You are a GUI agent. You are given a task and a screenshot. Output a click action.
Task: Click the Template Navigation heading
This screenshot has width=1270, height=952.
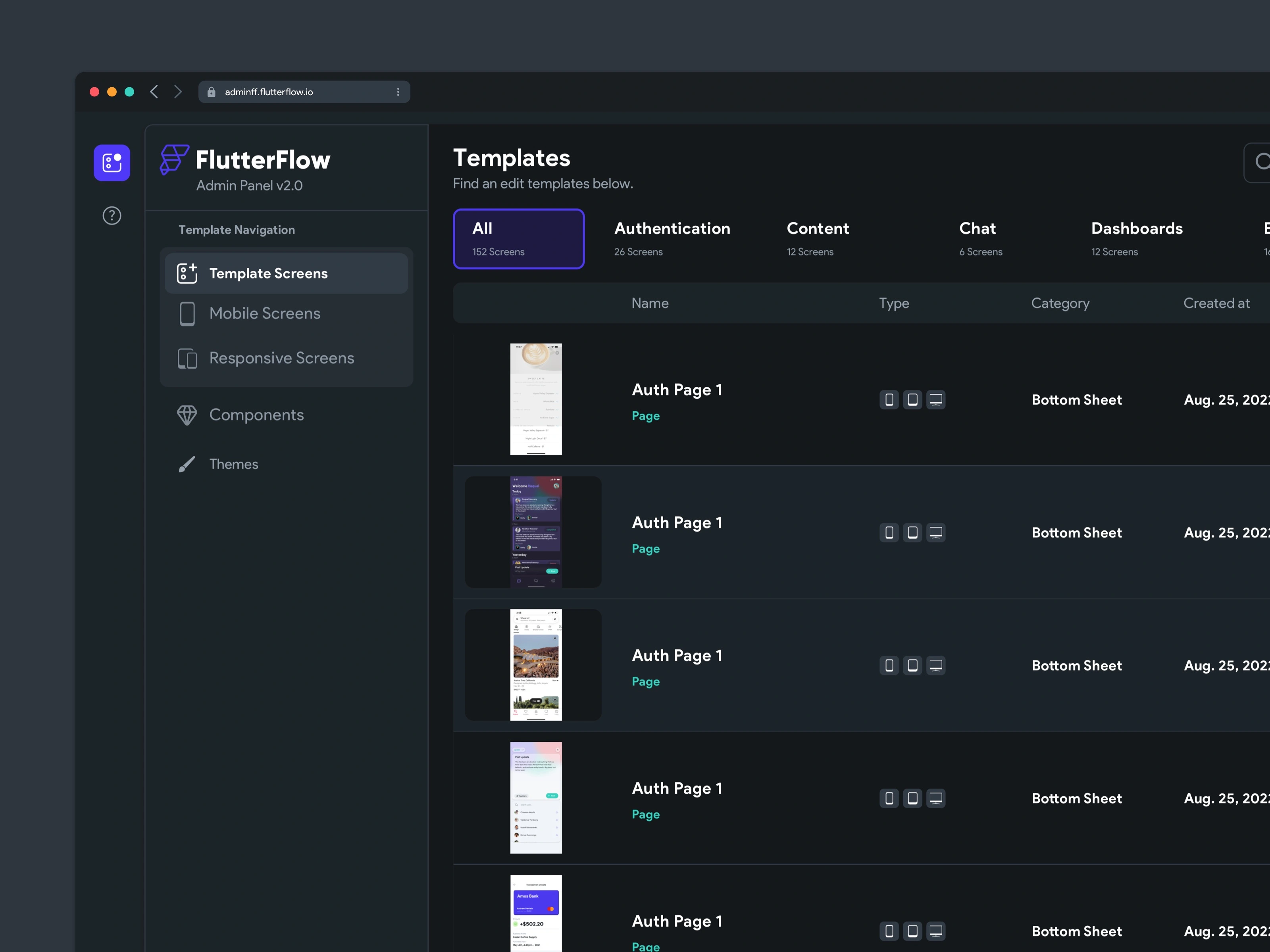pos(237,230)
